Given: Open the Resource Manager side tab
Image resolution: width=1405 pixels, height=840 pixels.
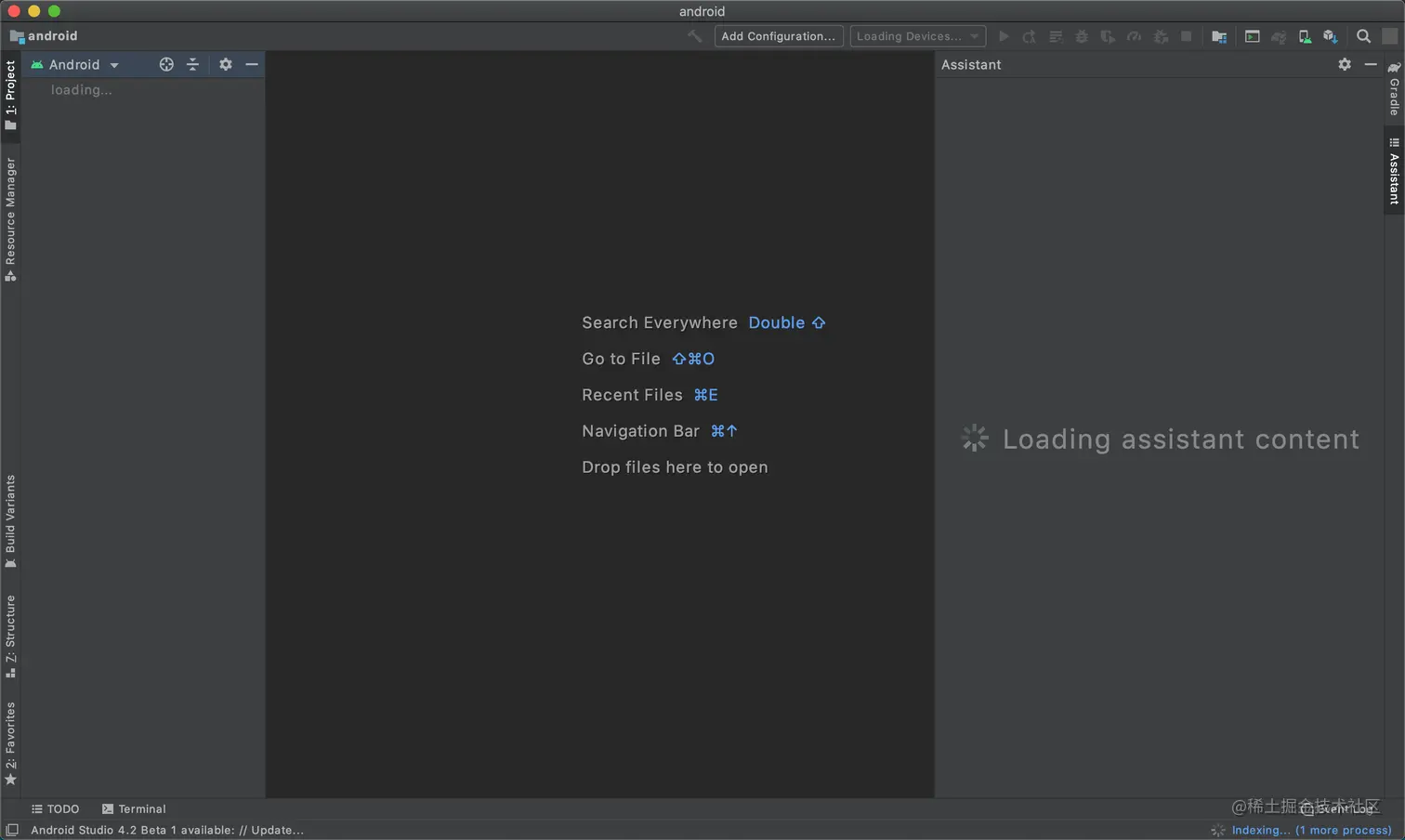Looking at the screenshot, I should (x=10, y=219).
